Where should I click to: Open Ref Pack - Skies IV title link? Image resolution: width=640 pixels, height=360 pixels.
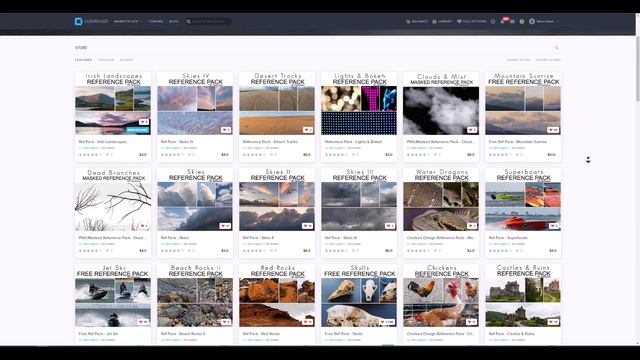pyautogui.click(x=177, y=142)
